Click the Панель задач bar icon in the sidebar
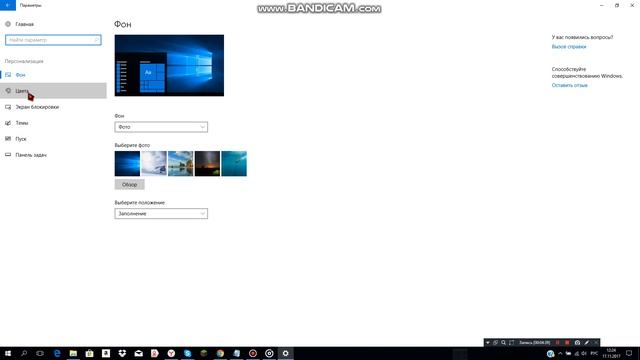The height and width of the screenshot is (360, 640). [8, 155]
